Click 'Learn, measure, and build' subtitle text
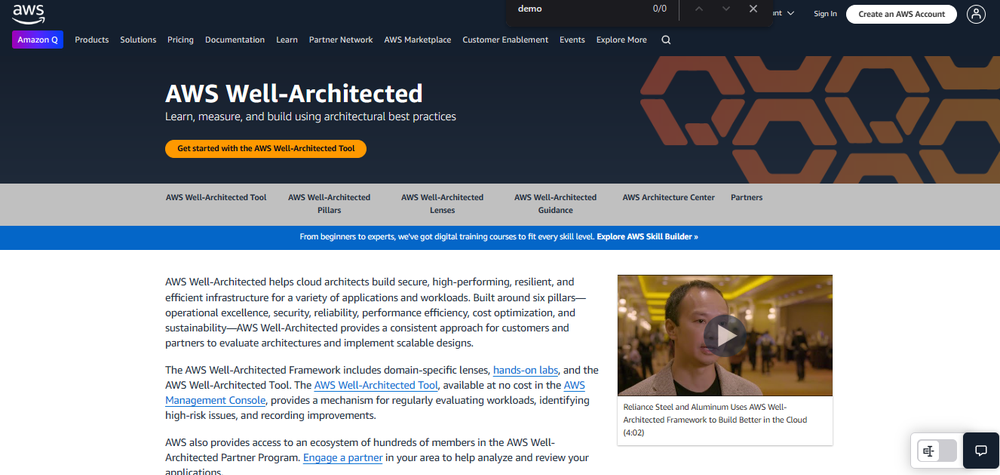 [311, 117]
